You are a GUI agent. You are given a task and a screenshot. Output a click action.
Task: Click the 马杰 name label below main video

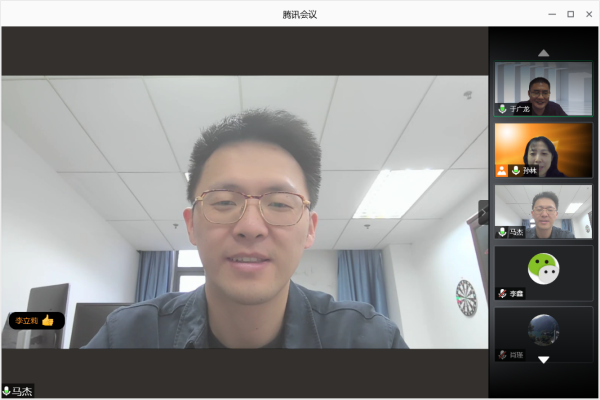tap(22, 391)
